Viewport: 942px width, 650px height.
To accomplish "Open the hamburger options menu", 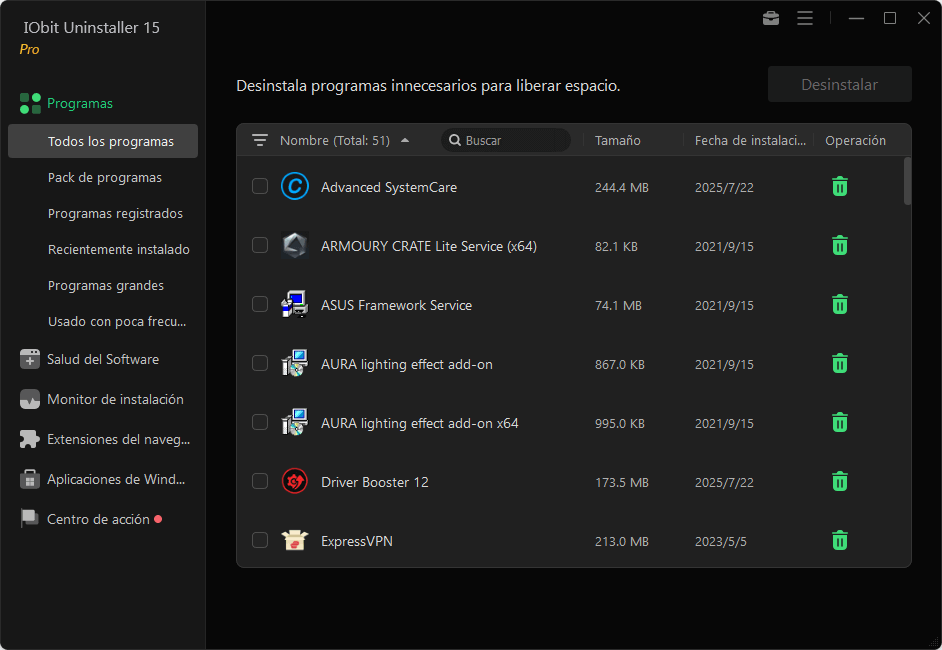I will 805,18.
